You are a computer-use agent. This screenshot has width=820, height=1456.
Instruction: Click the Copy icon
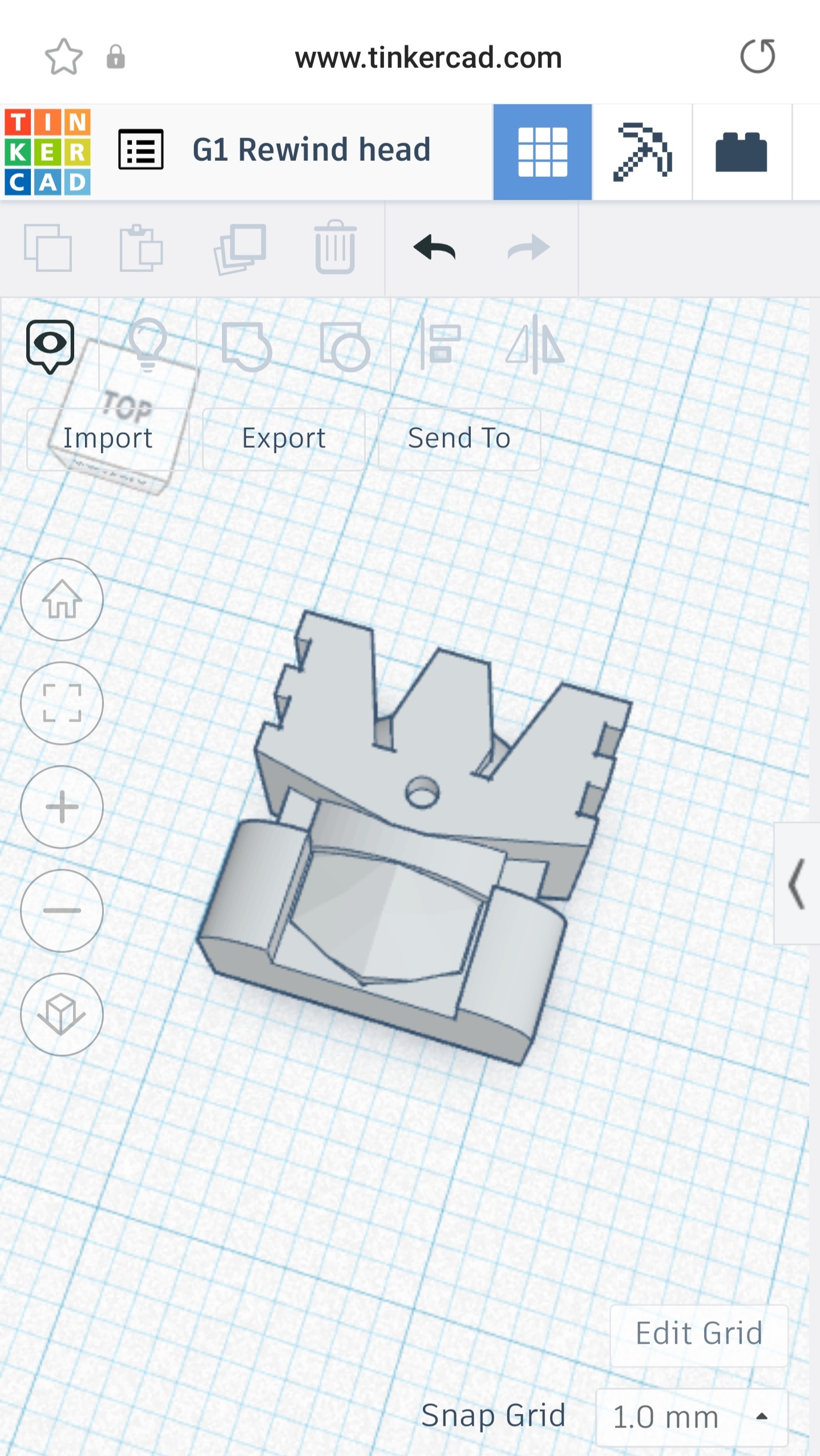coord(48,248)
